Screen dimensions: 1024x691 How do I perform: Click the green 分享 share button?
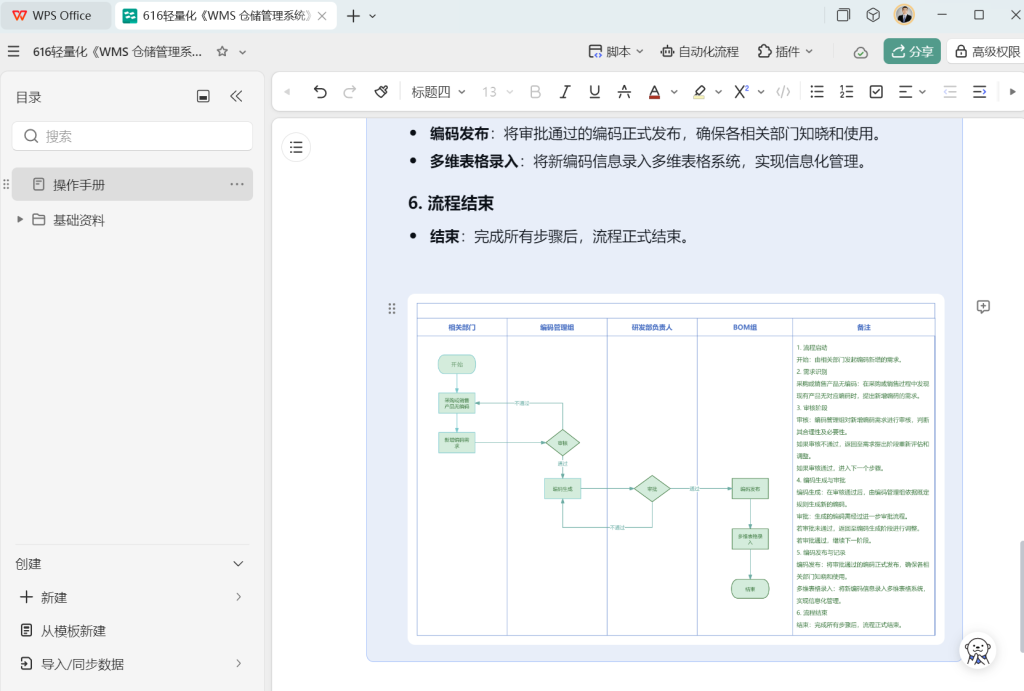[912, 52]
